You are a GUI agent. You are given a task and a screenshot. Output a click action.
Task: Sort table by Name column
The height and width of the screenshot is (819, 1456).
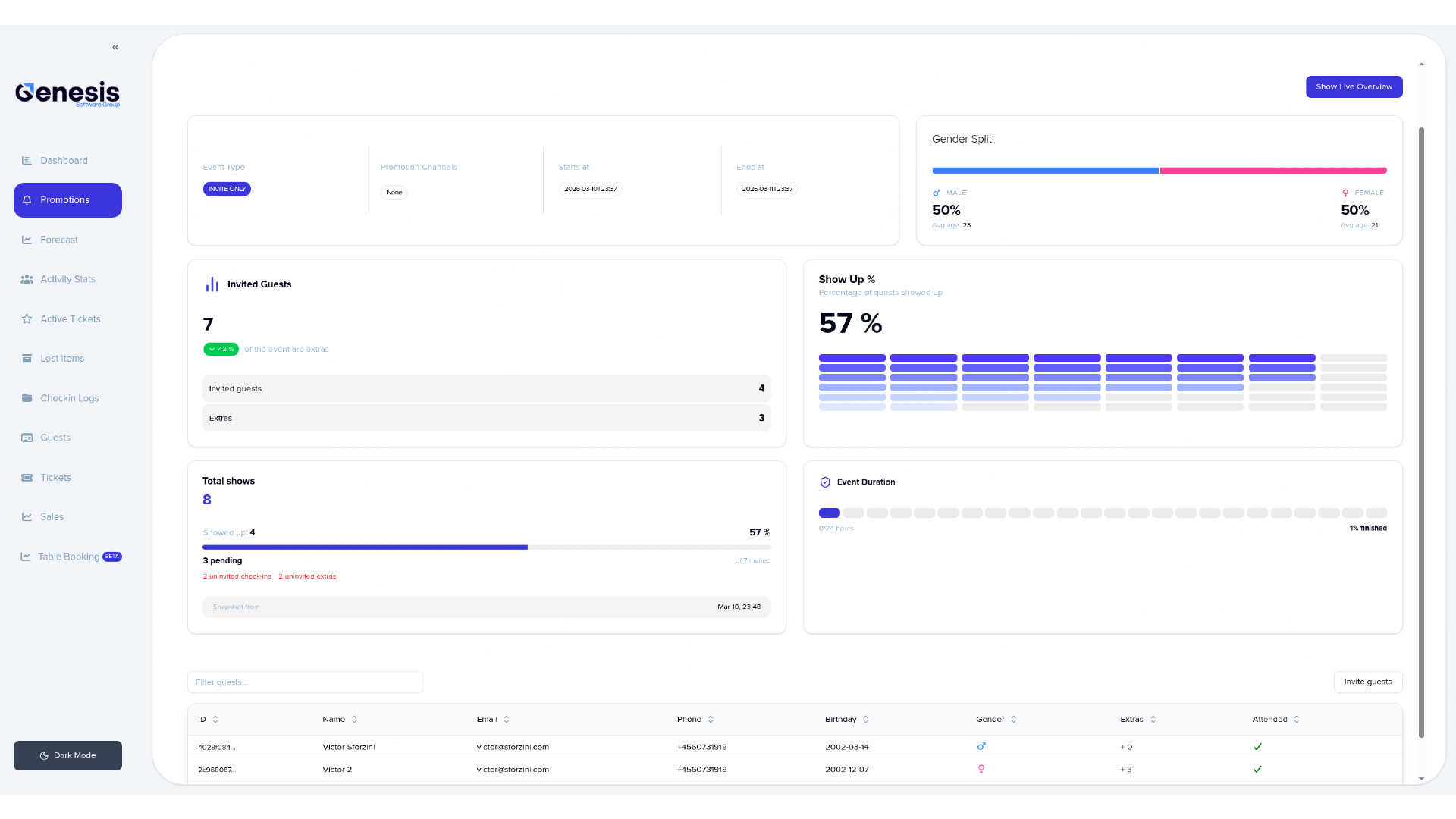pyautogui.click(x=354, y=719)
